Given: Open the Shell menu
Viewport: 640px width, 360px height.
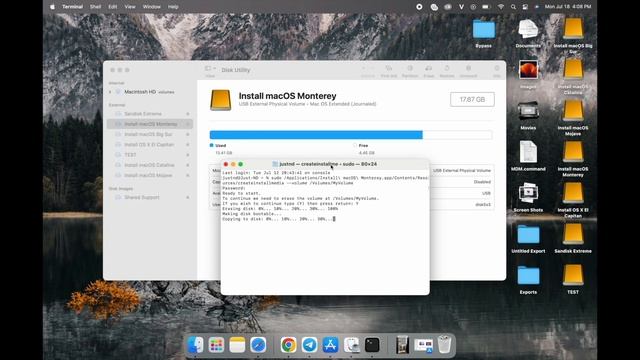Looking at the screenshot, I should [95, 7].
